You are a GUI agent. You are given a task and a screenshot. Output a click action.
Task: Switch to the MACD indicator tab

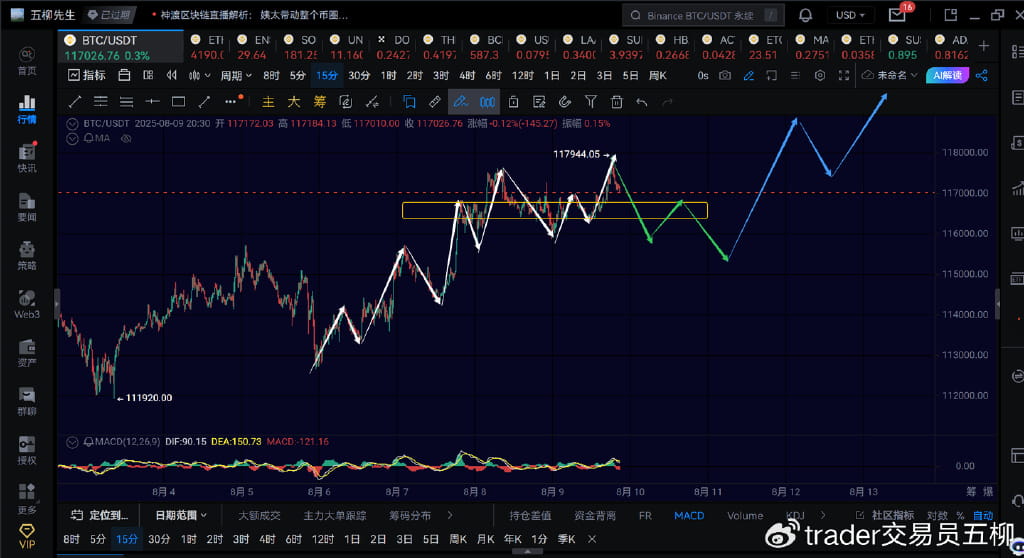[x=689, y=516]
